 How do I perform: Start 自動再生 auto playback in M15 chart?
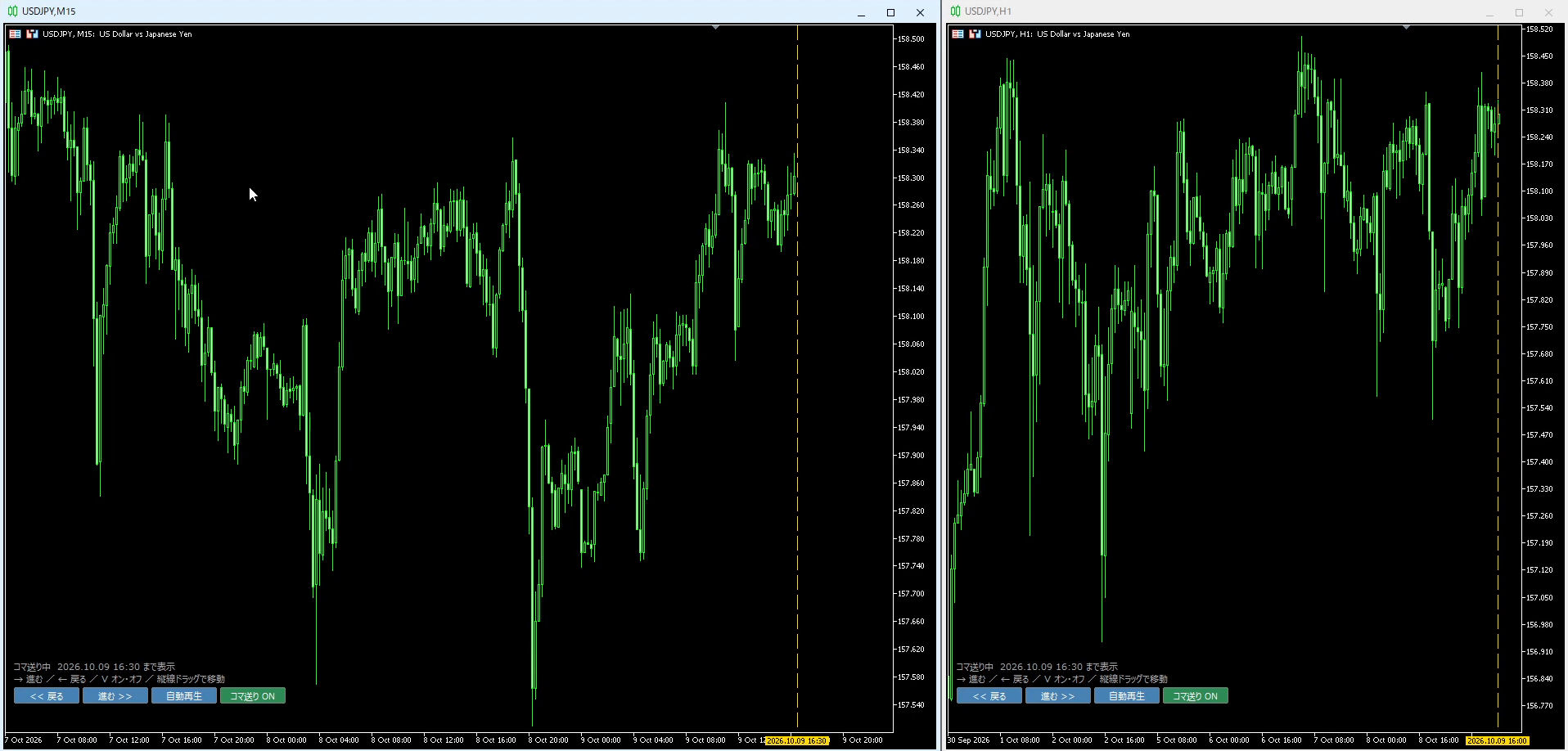coord(184,696)
